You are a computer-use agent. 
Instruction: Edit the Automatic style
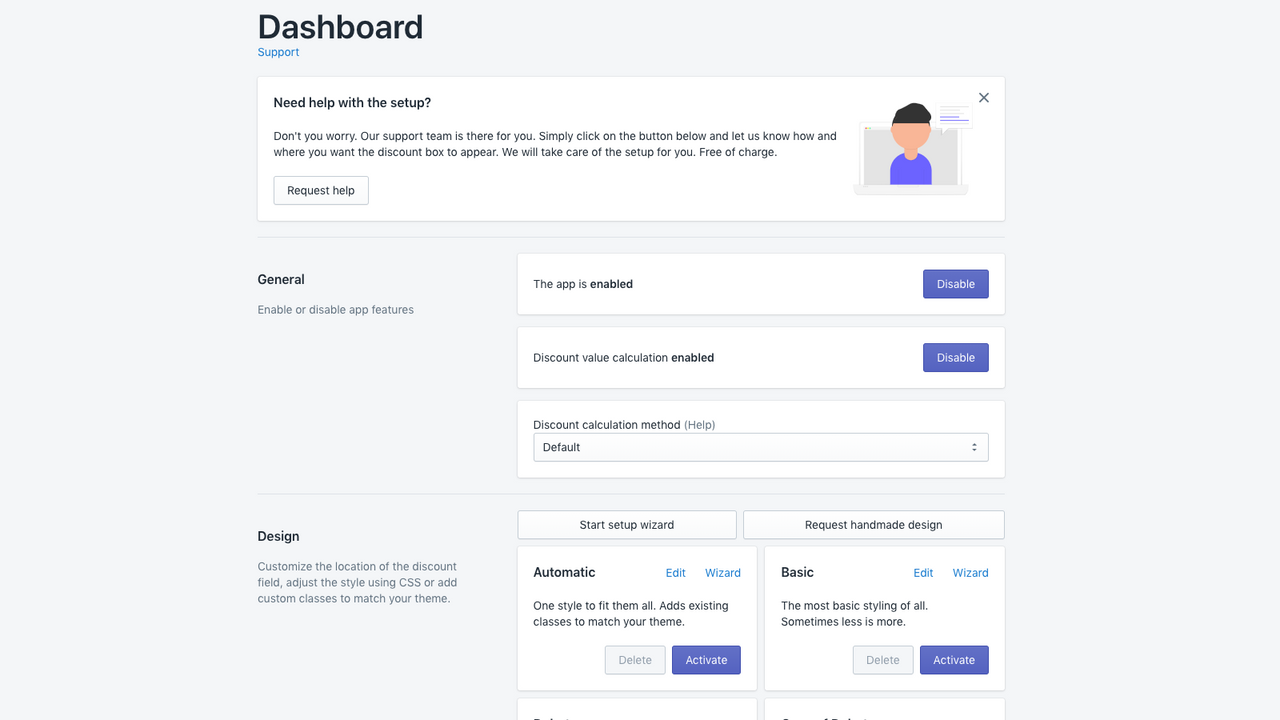click(x=675, y=572)
